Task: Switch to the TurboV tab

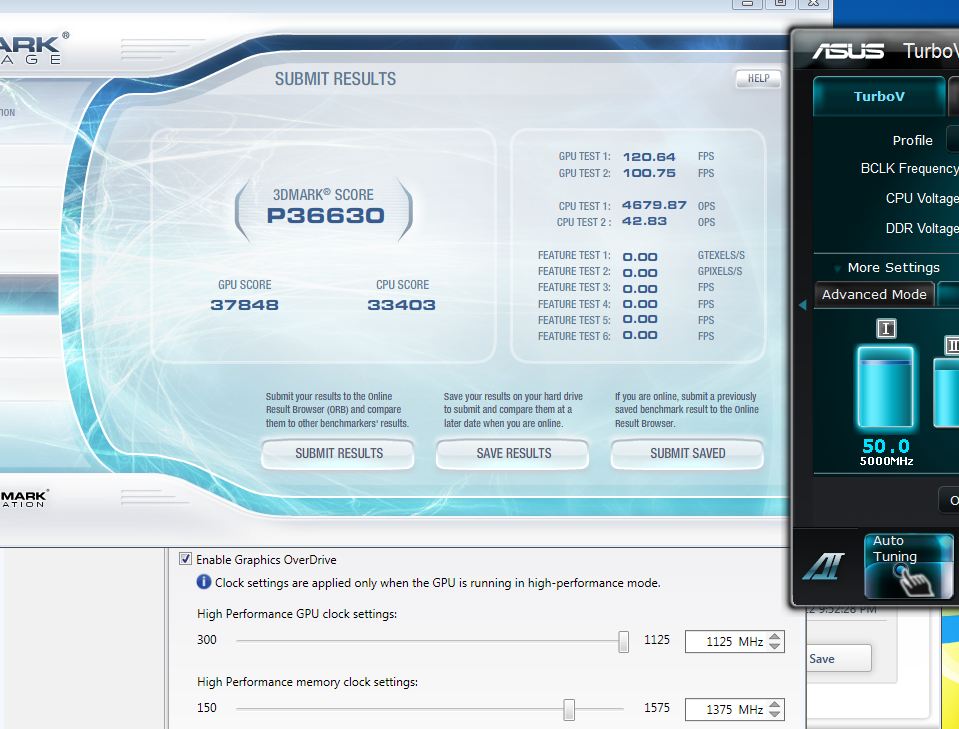Action: coord(879,97)
